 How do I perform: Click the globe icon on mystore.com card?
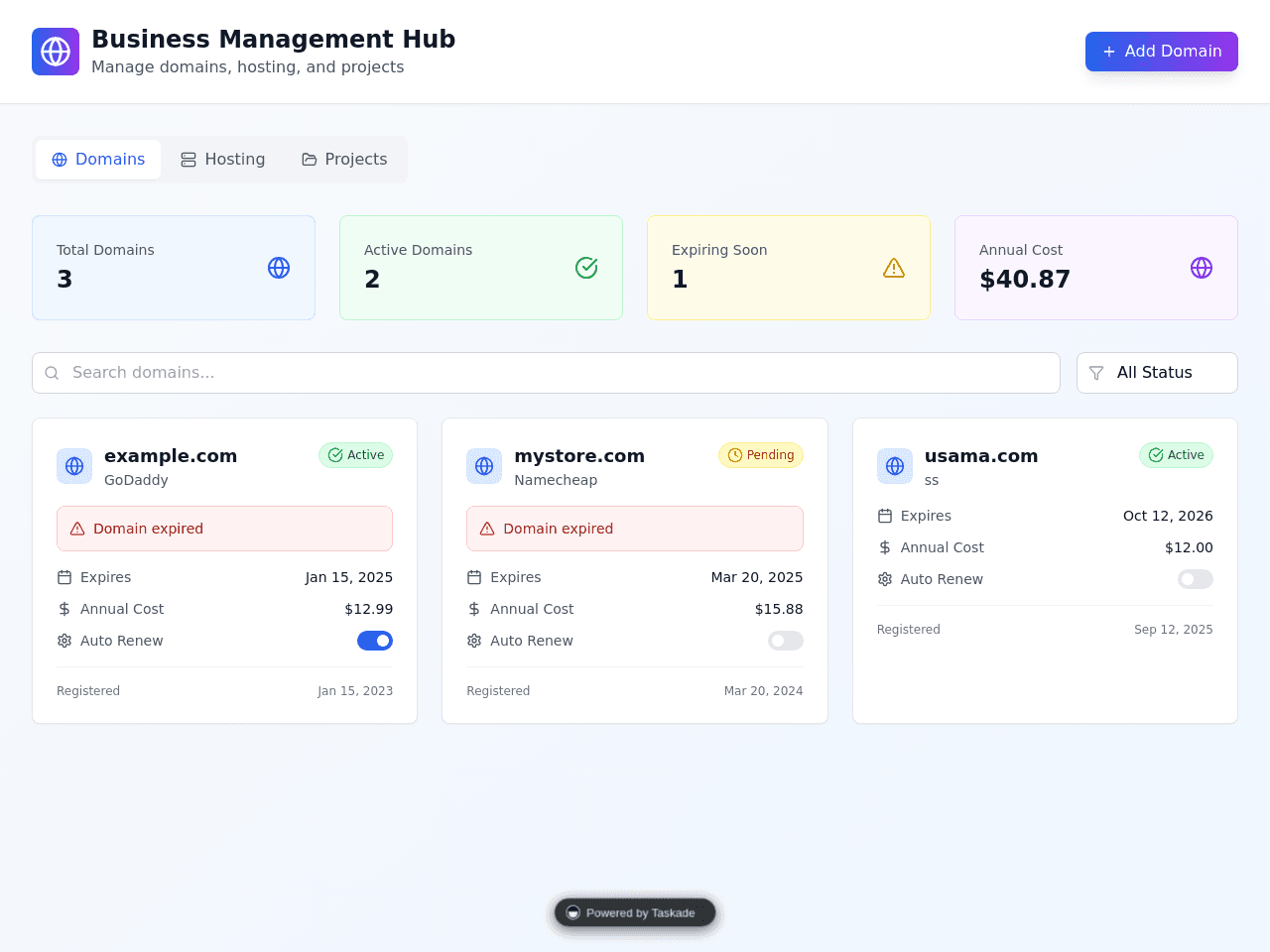click(x=484, y=466)
